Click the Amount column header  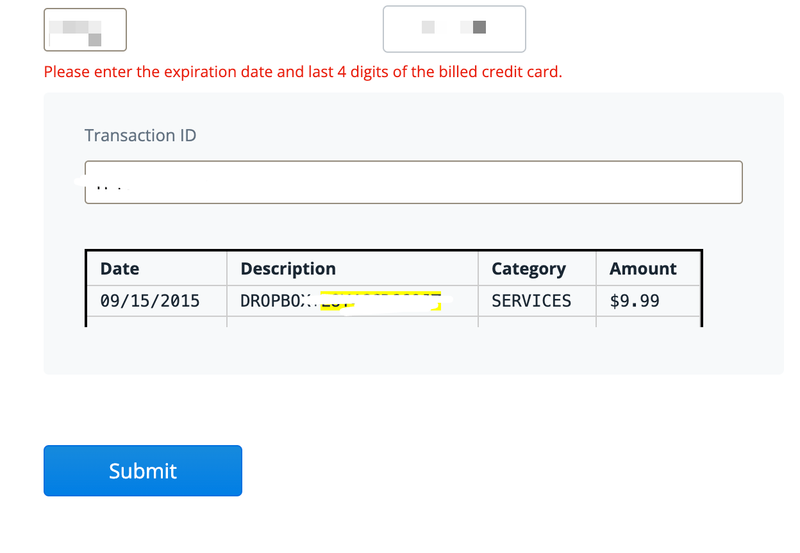coord(642,268)
